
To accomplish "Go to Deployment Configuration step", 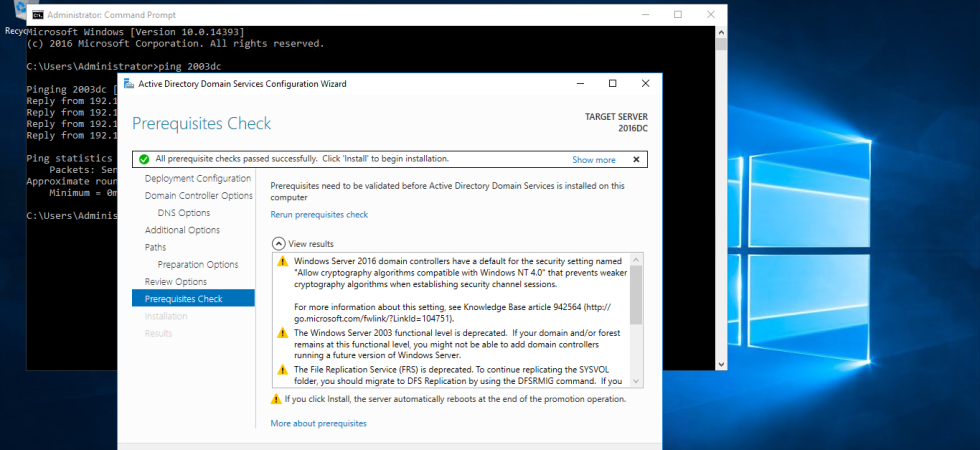I will [x=198, y=178].
